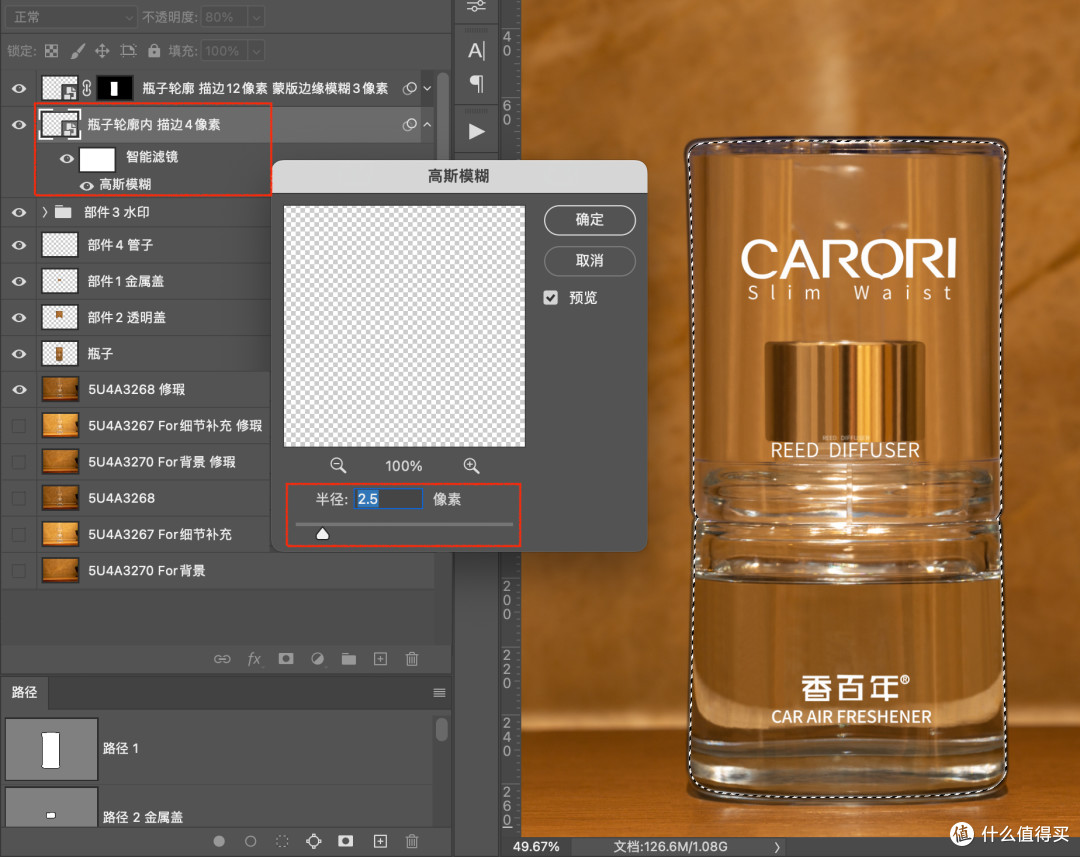
Task: Click create new layer icon in Layers panel
Action: click(x=380, y=659)
